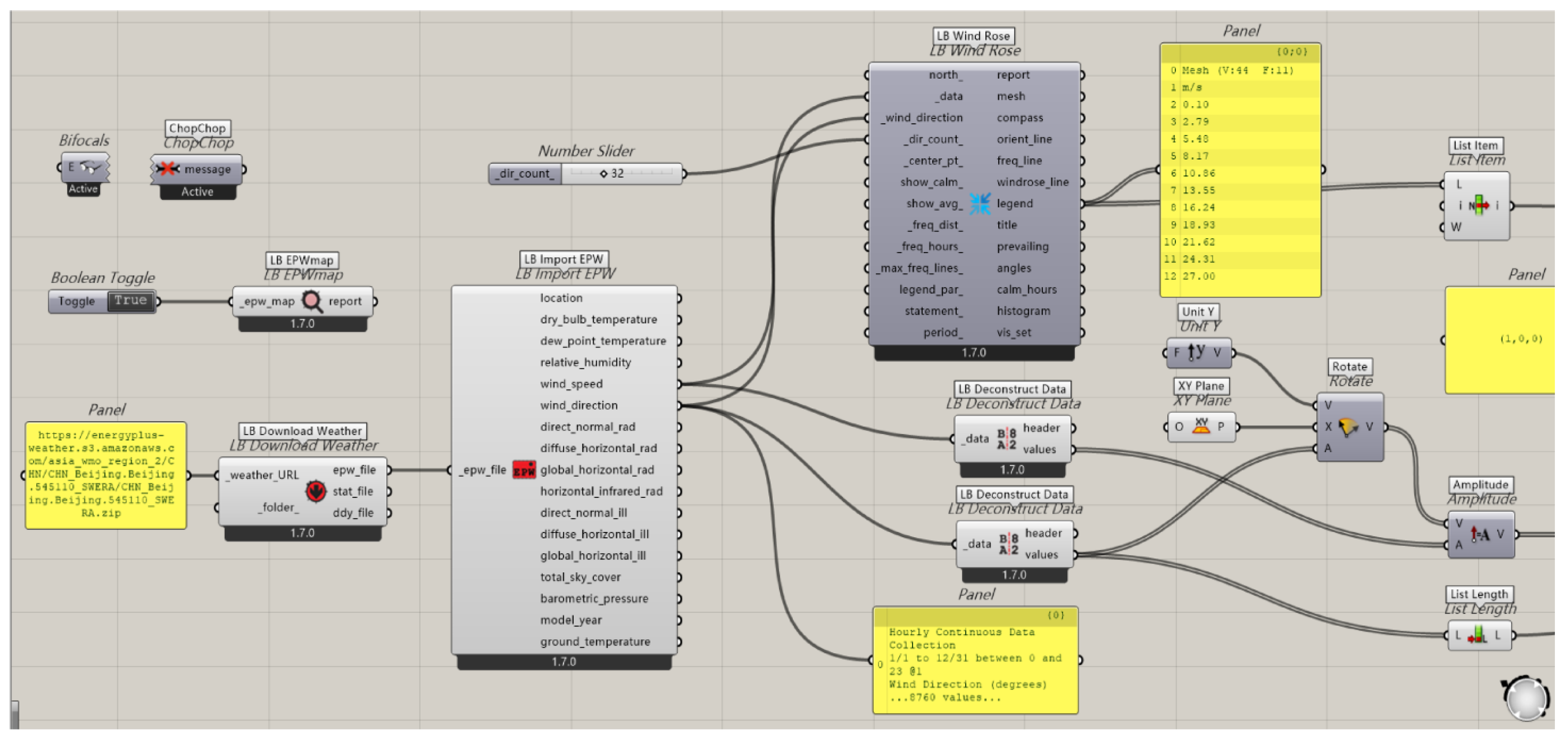Screen dimensions: 1568x740
Task: Click the legend_par_ input on LB Wind Rose
Action: click(x=931, y=290)
